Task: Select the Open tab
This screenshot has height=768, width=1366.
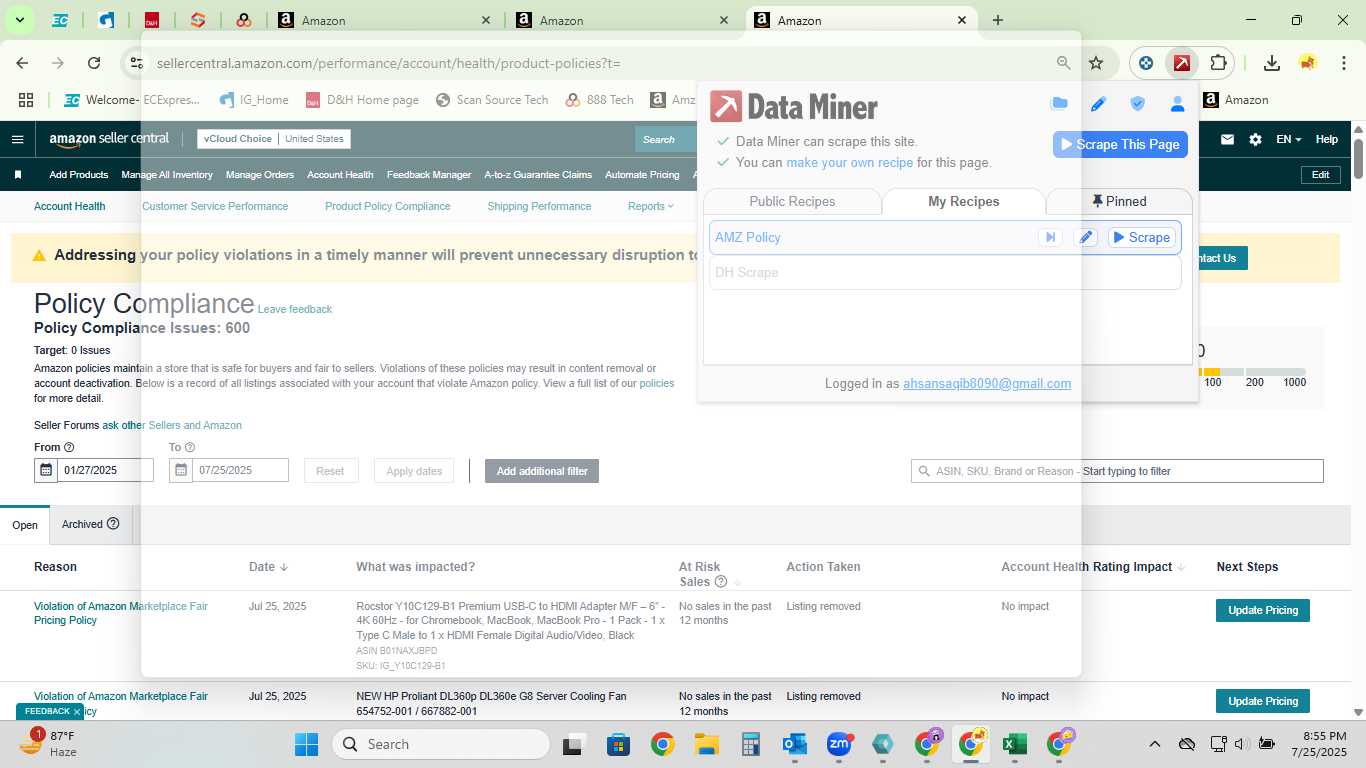Action: 25,525
